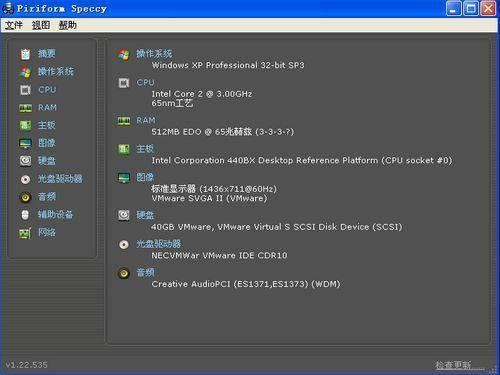Click monitor icon beside 图像 heading in main panel
This screenshot has height=375, width=500.
point(124,178)
